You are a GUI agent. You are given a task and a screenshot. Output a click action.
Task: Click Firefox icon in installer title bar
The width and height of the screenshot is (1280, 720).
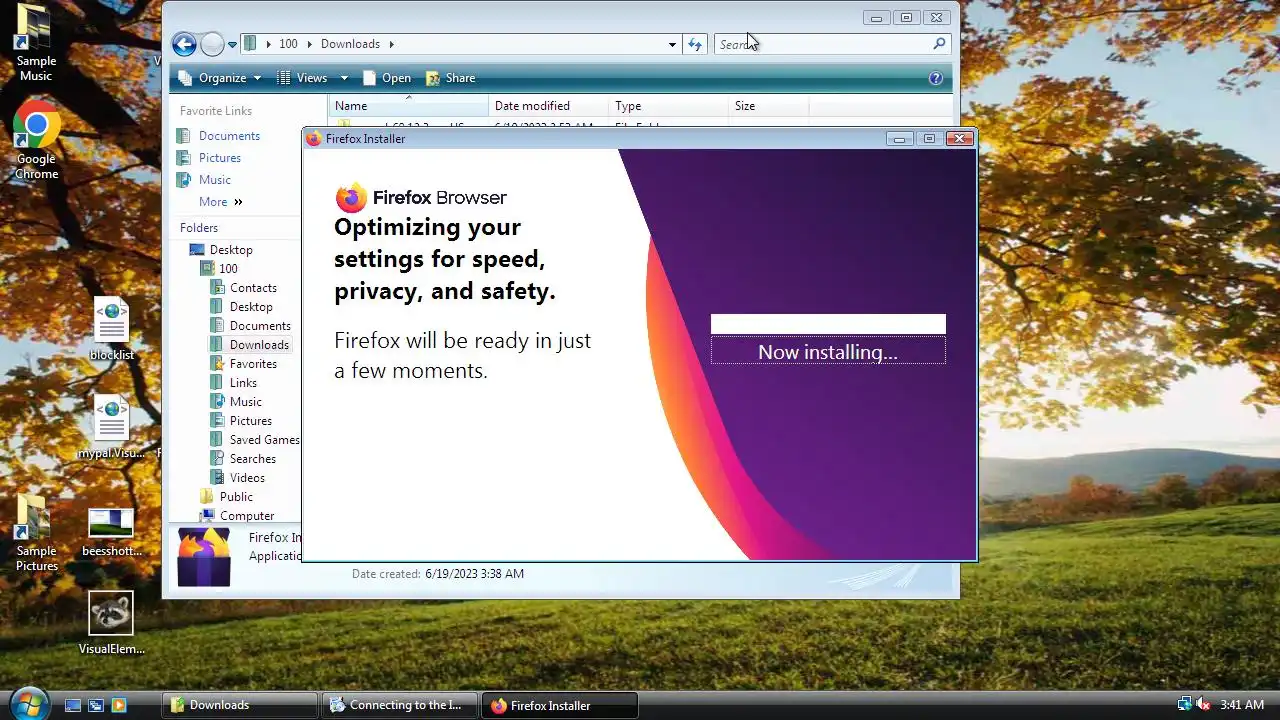point(314,139)
